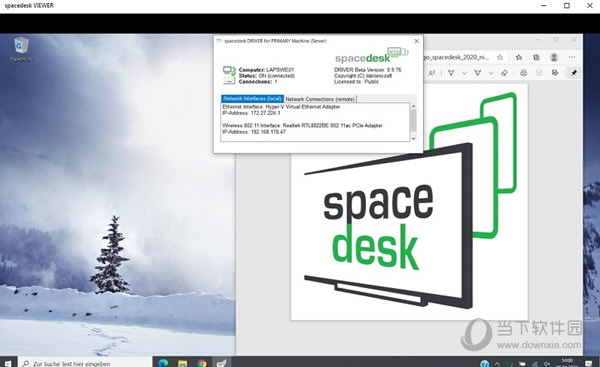Open the notification center icon
Viewport: 600px width, 367px height.
point(588,364)
